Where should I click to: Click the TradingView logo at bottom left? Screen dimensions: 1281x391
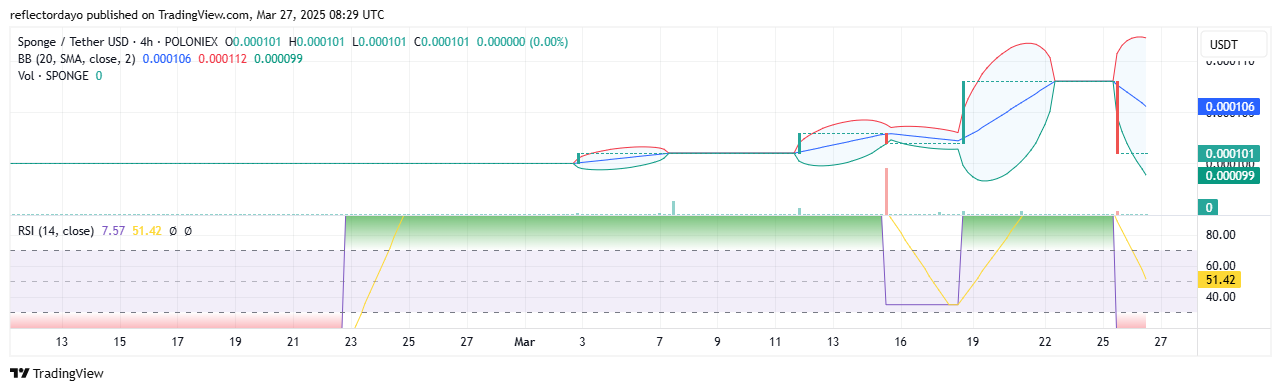57,374
